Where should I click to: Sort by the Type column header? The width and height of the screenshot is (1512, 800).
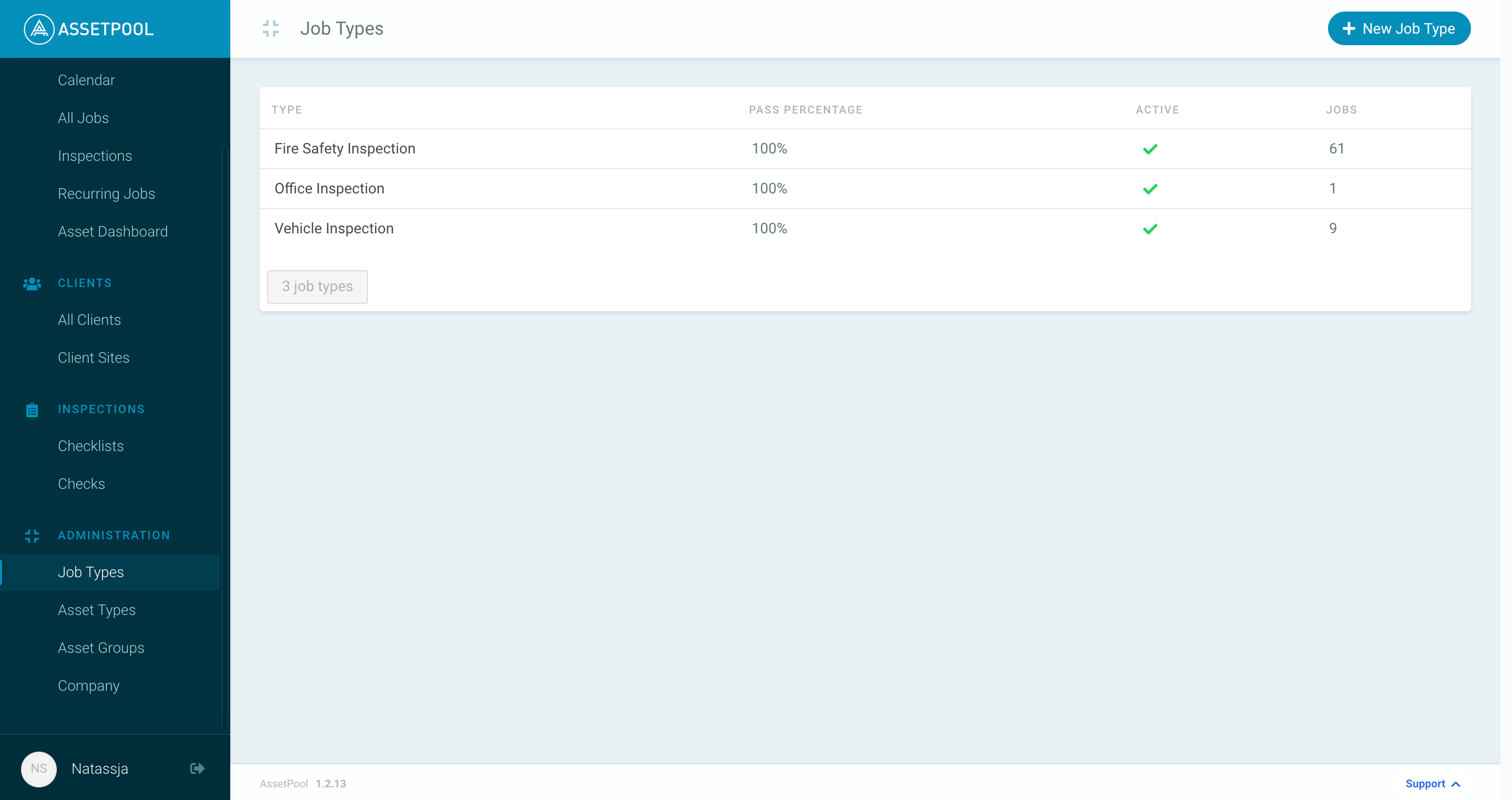[x=287, y=110]
